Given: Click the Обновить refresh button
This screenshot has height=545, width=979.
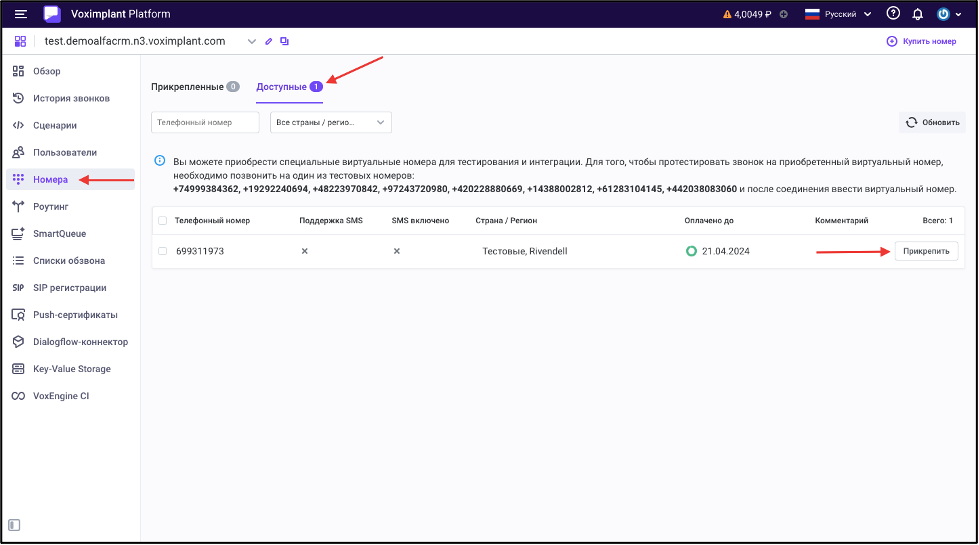Looking at the screenshot, I should coord(932,122).
